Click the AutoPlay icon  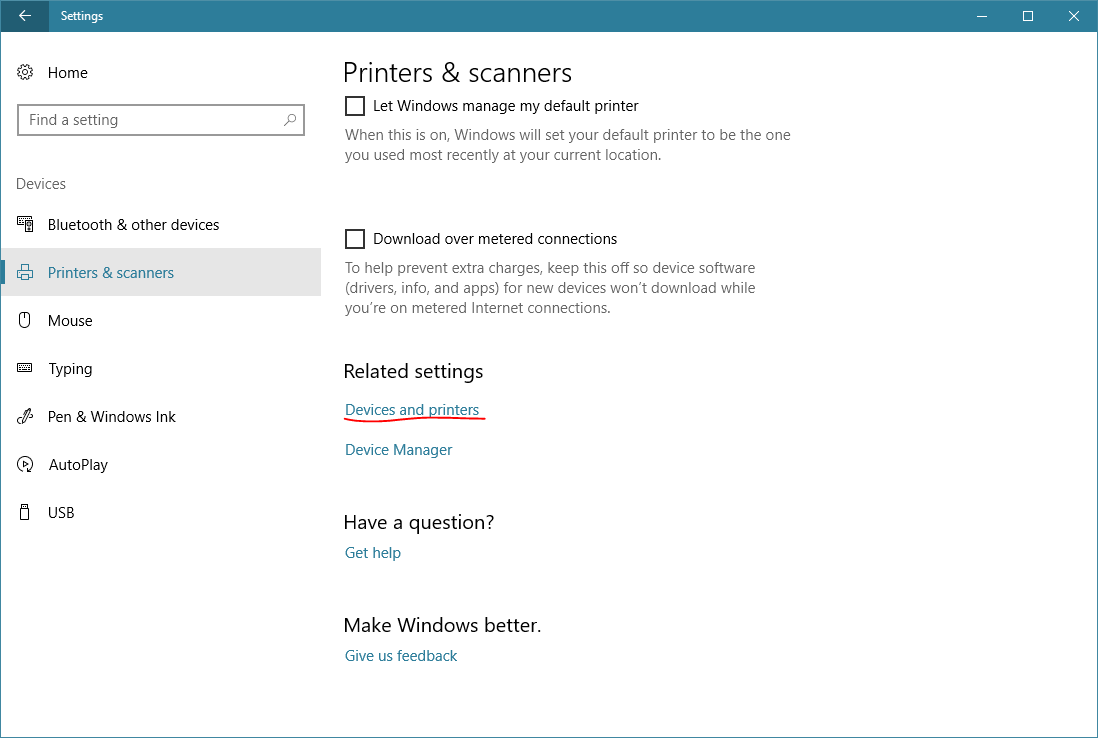point(25,464)
